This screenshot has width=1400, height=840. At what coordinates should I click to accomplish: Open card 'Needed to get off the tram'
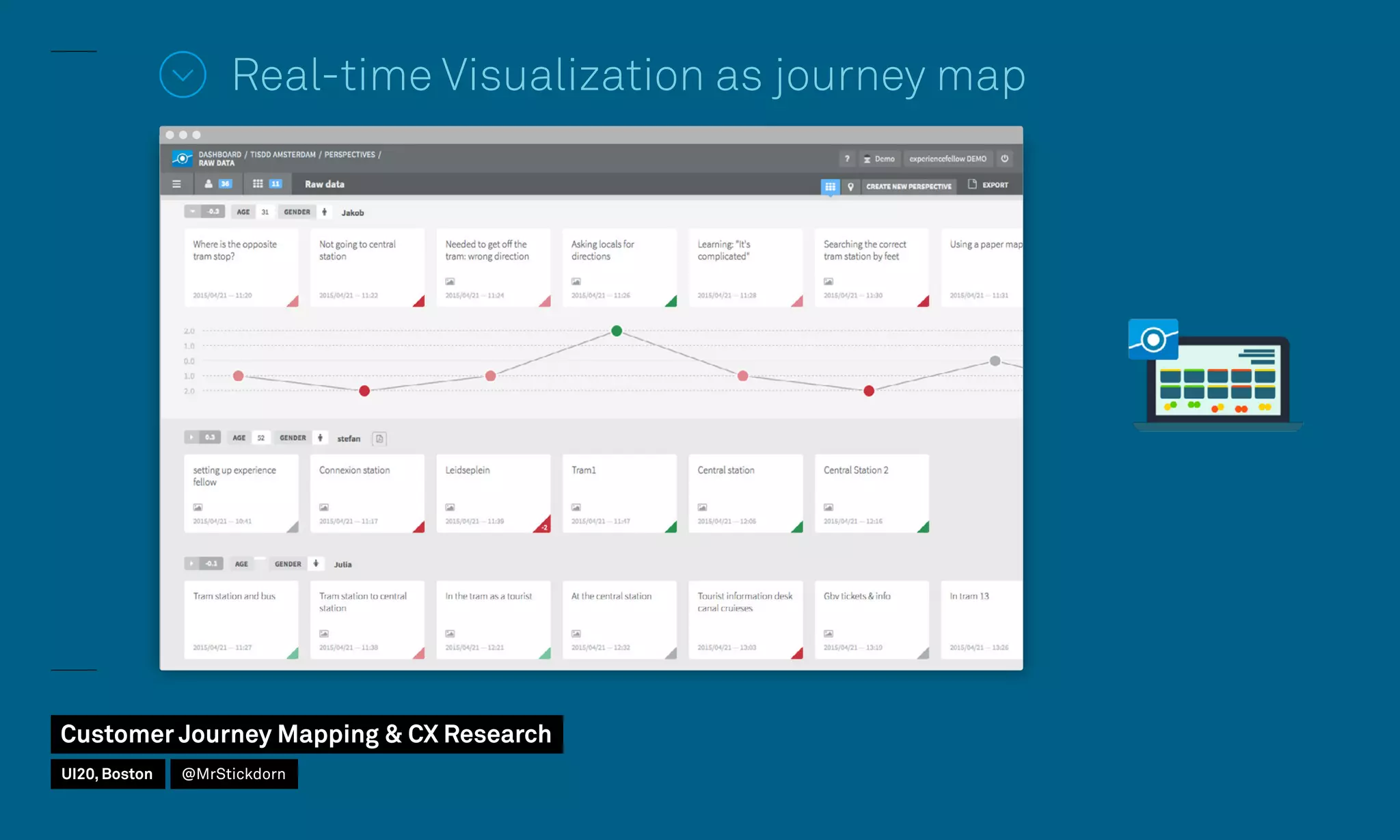494,268
